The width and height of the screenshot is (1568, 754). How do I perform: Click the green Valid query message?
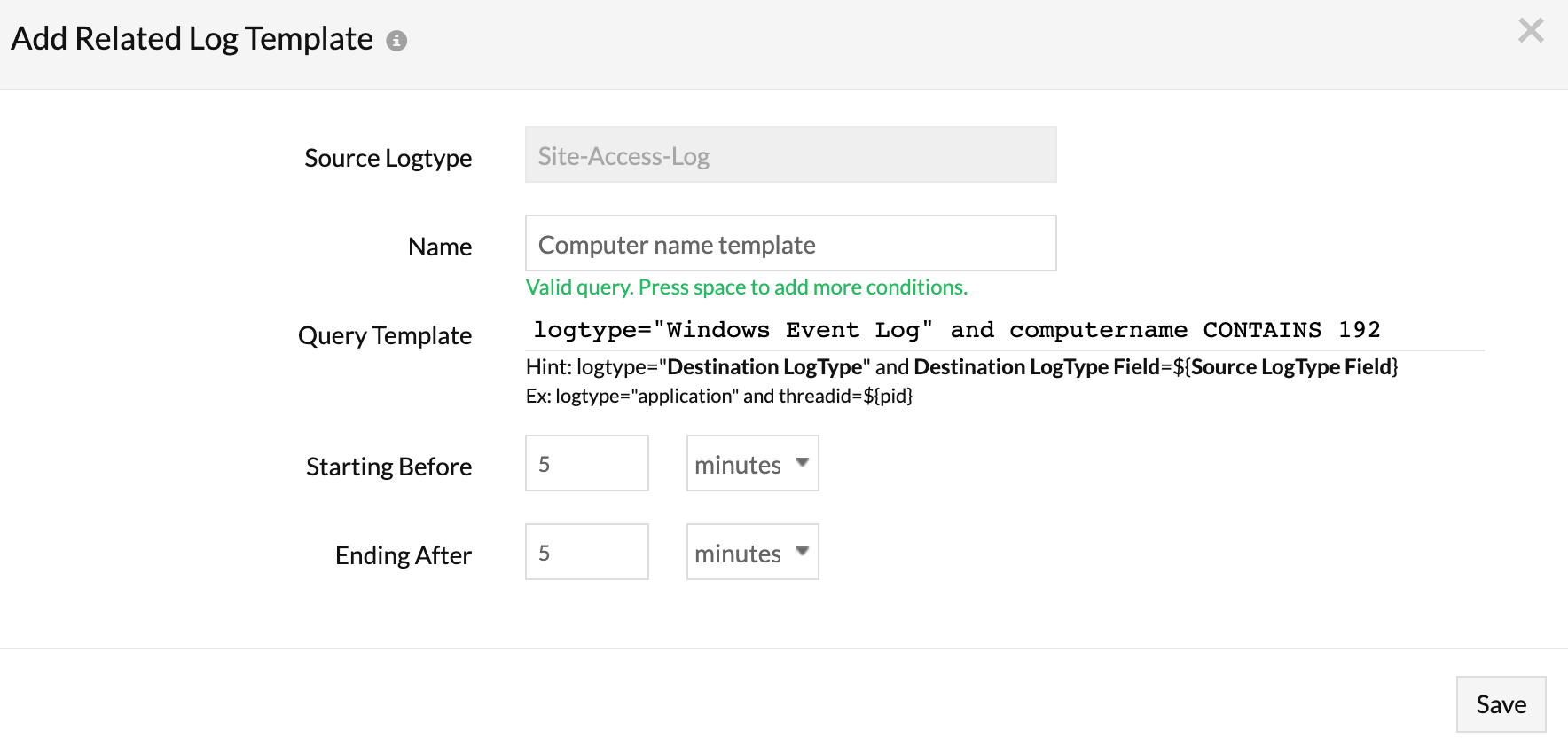click(x=746, y=287)
